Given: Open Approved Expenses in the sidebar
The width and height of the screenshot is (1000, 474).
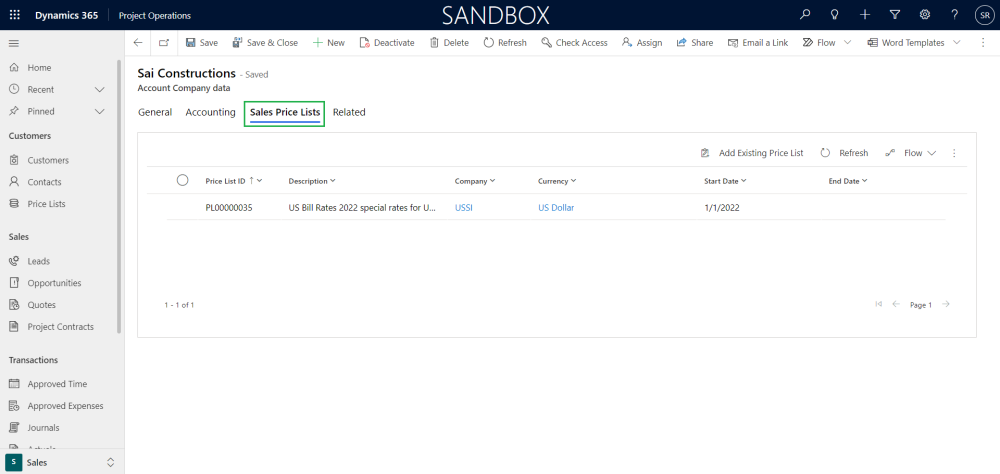Looking at the screenshot, I should [x=65, y=406].
